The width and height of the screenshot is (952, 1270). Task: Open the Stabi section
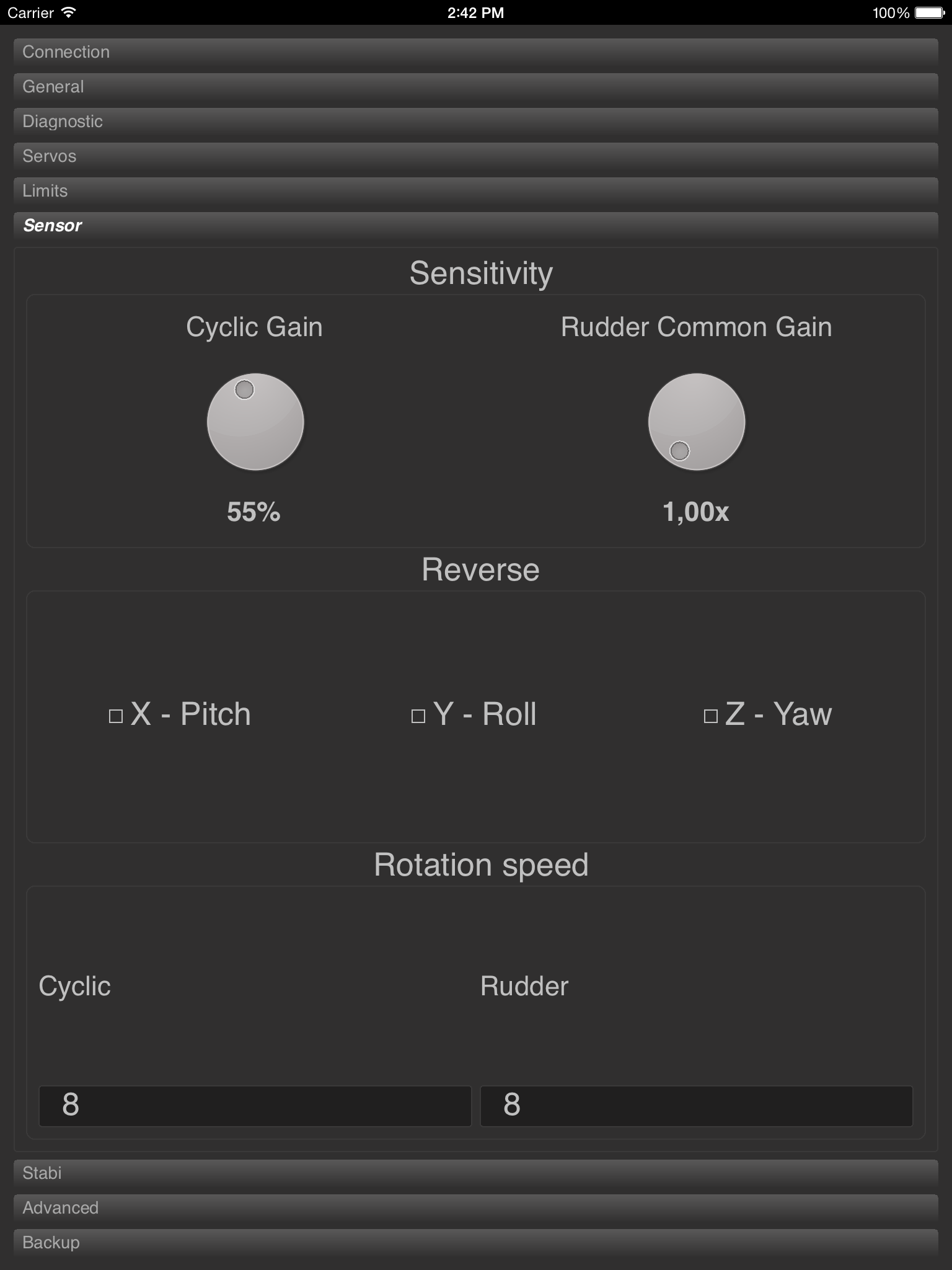coord(475,1173)
